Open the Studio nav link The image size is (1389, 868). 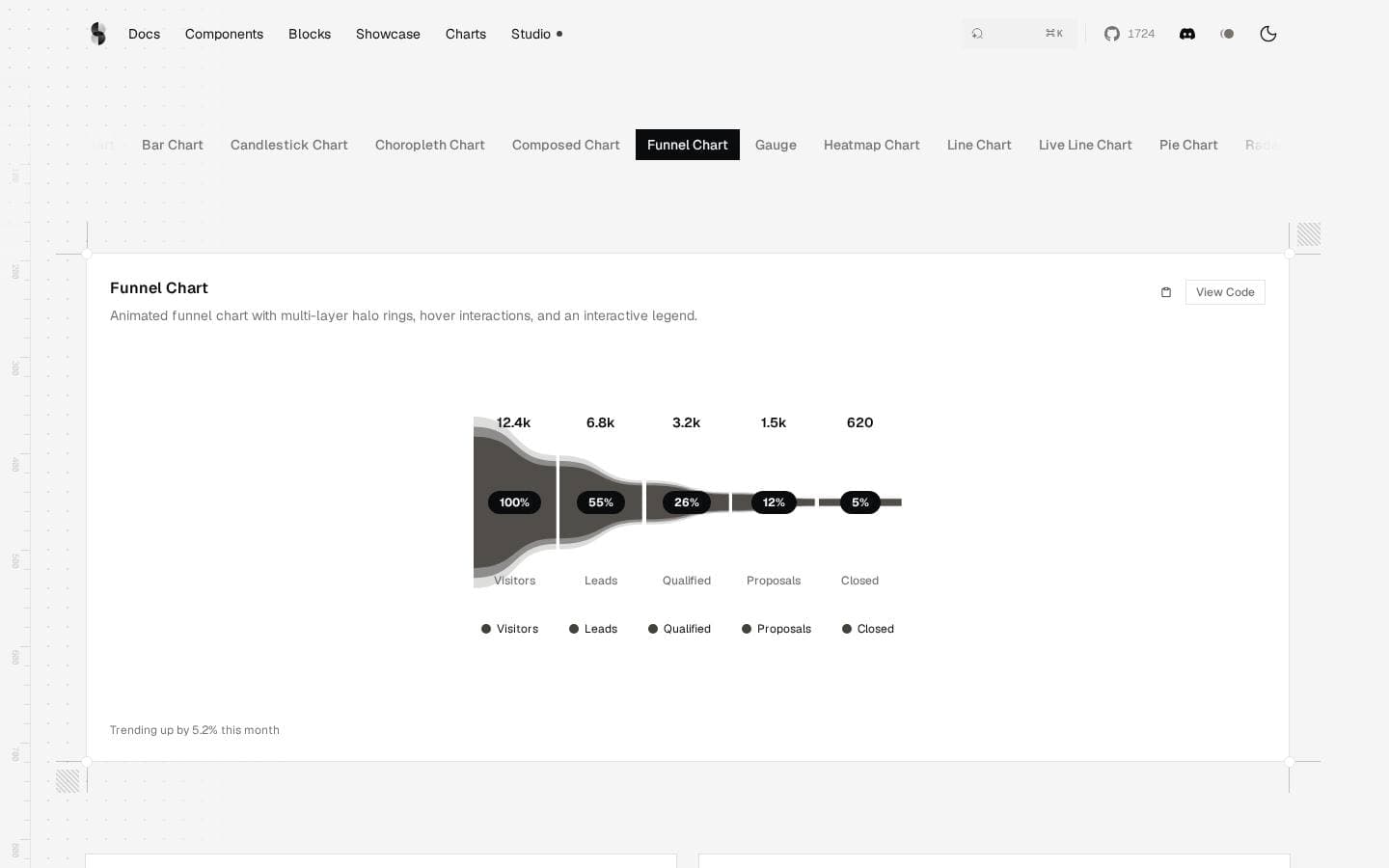536,34
